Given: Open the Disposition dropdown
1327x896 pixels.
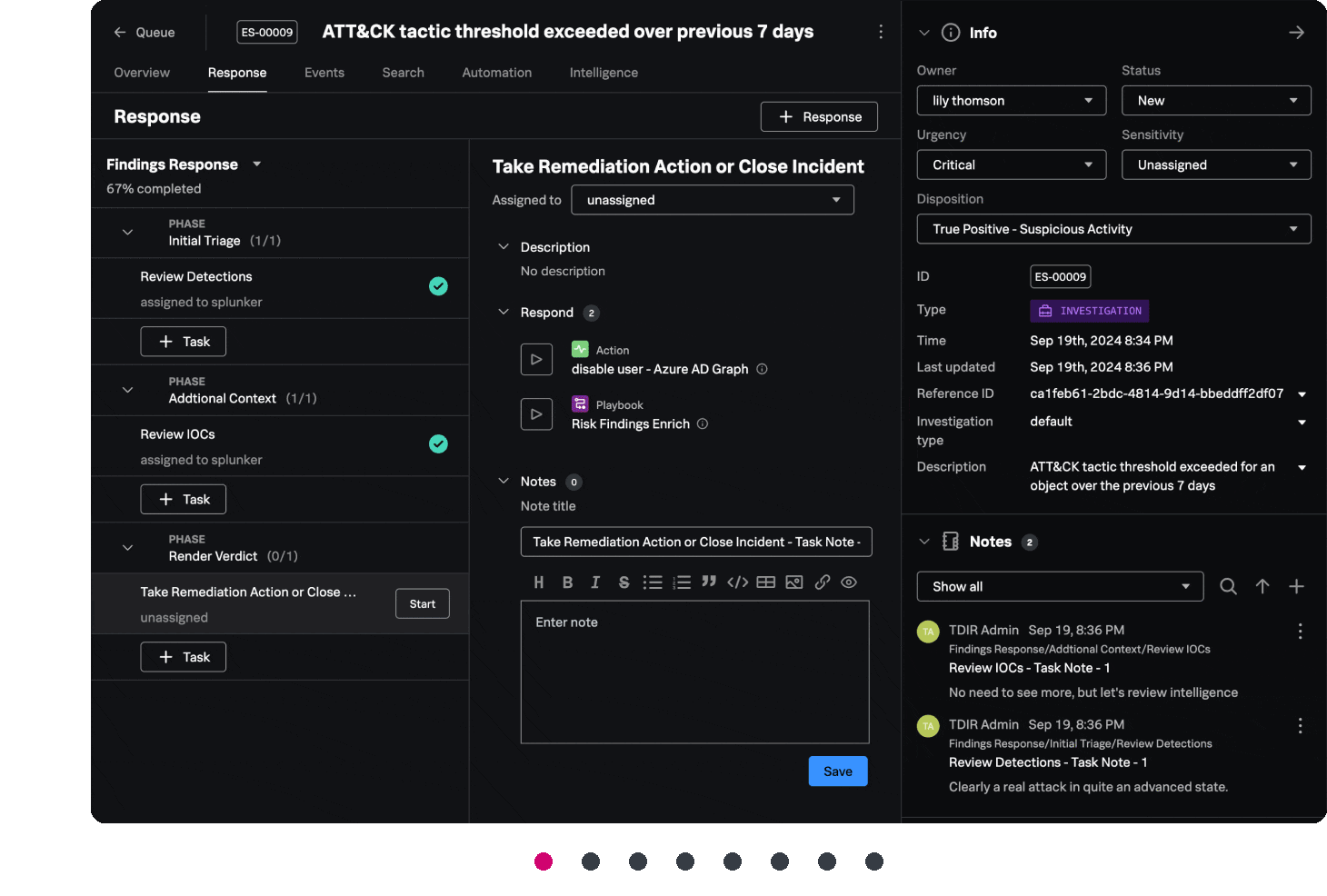Looking at the screenshot, I should tap(1113, 229).
